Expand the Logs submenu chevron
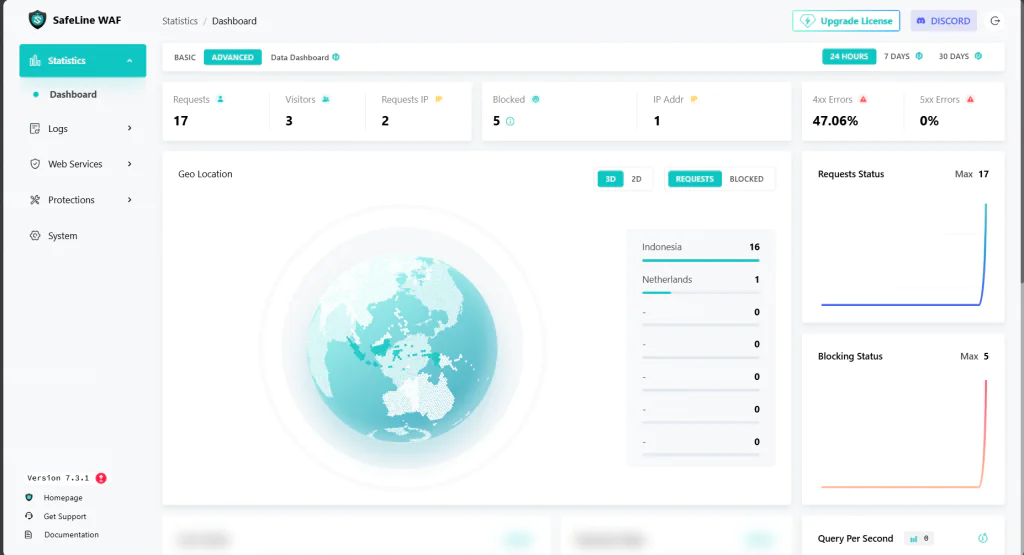The image size is (1024, 555). [x=129, y=129]
